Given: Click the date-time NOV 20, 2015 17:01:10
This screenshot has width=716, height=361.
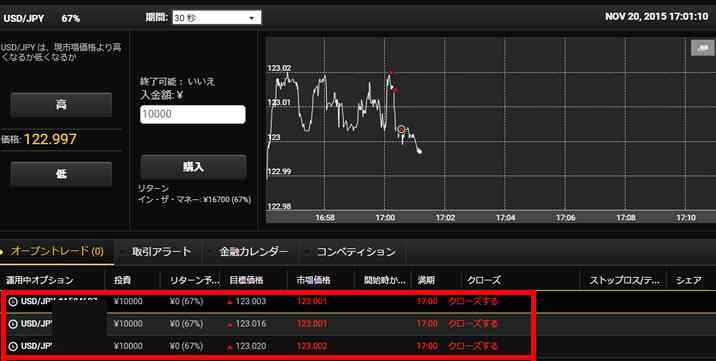Looking at the screenshot, I should tap(656, 17).
